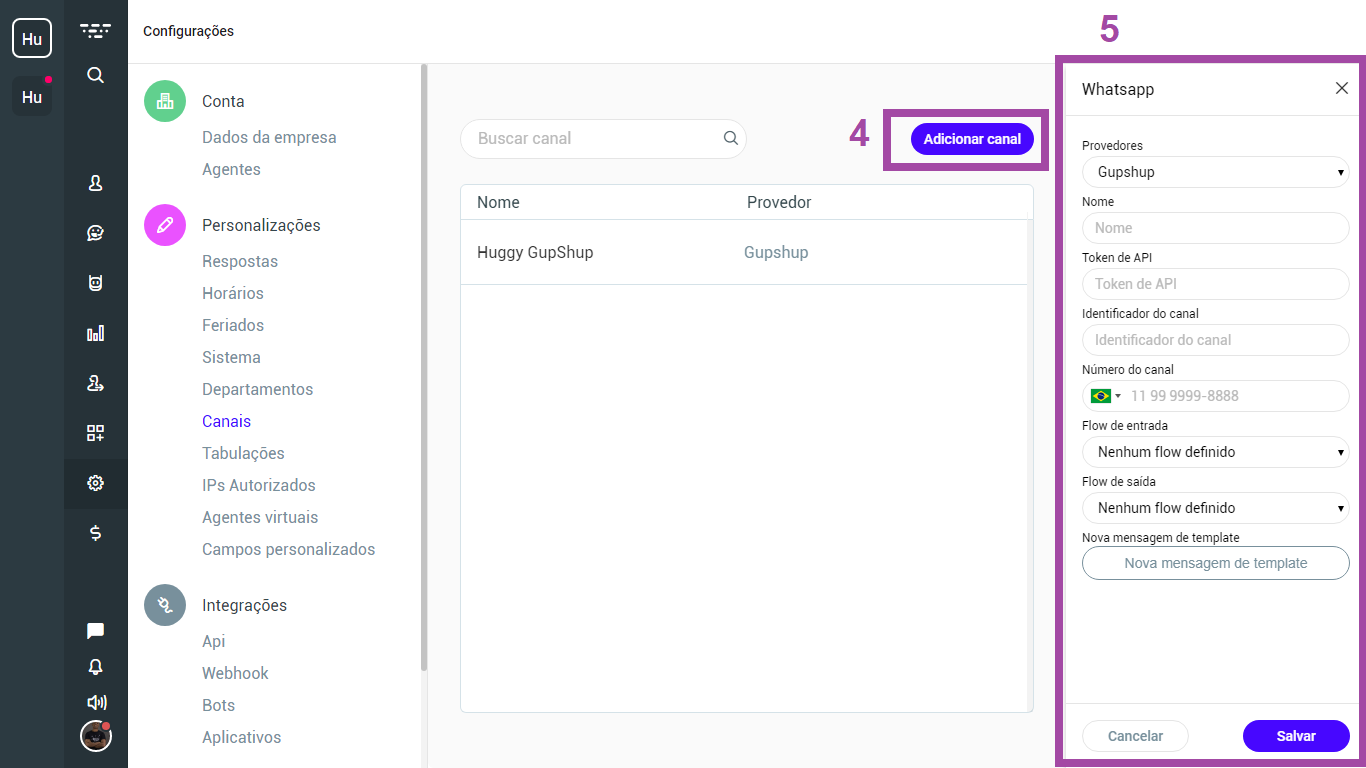Open the chatbot robot icon in sidebar
The width and height of the screenshot is (1366, 768).
click(x=95, y=283)
